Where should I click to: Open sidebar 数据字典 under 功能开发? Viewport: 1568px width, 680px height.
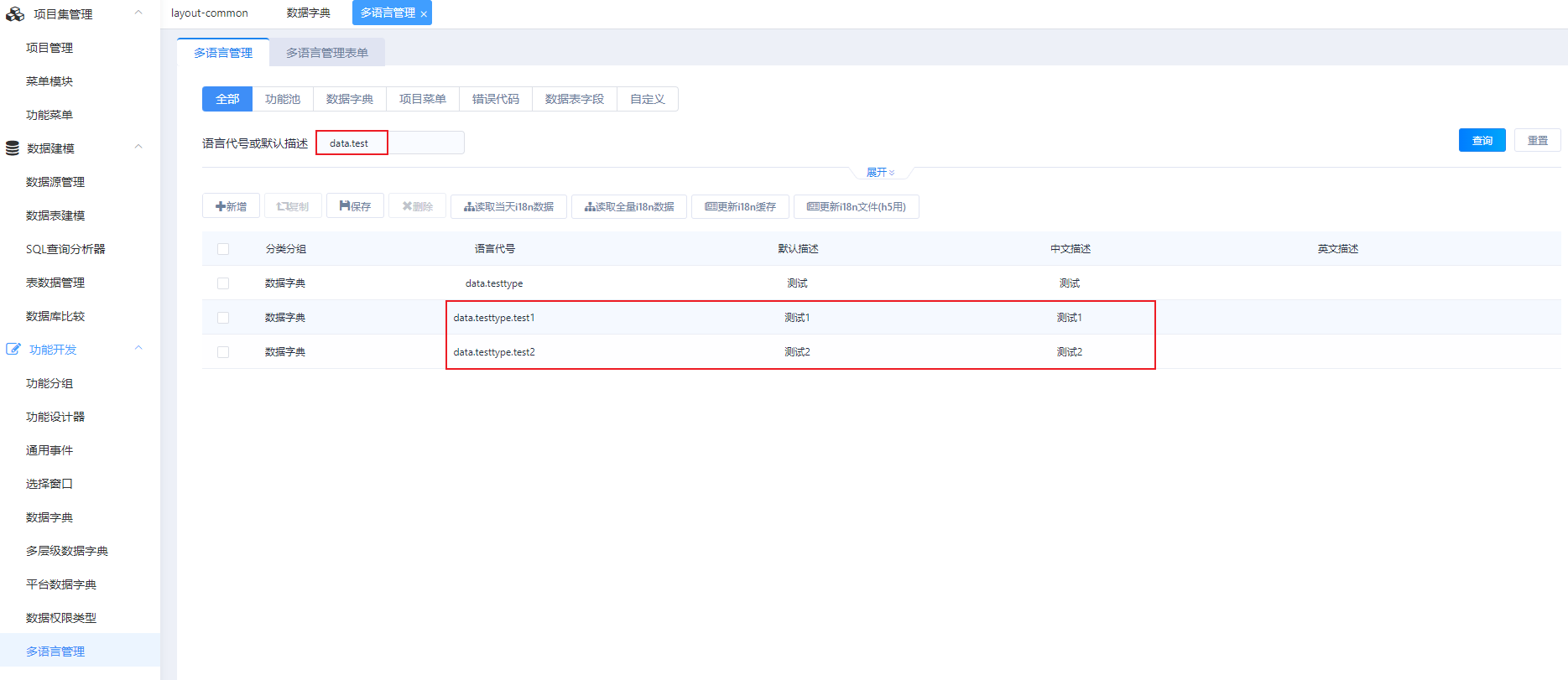[x=49, y=517]
